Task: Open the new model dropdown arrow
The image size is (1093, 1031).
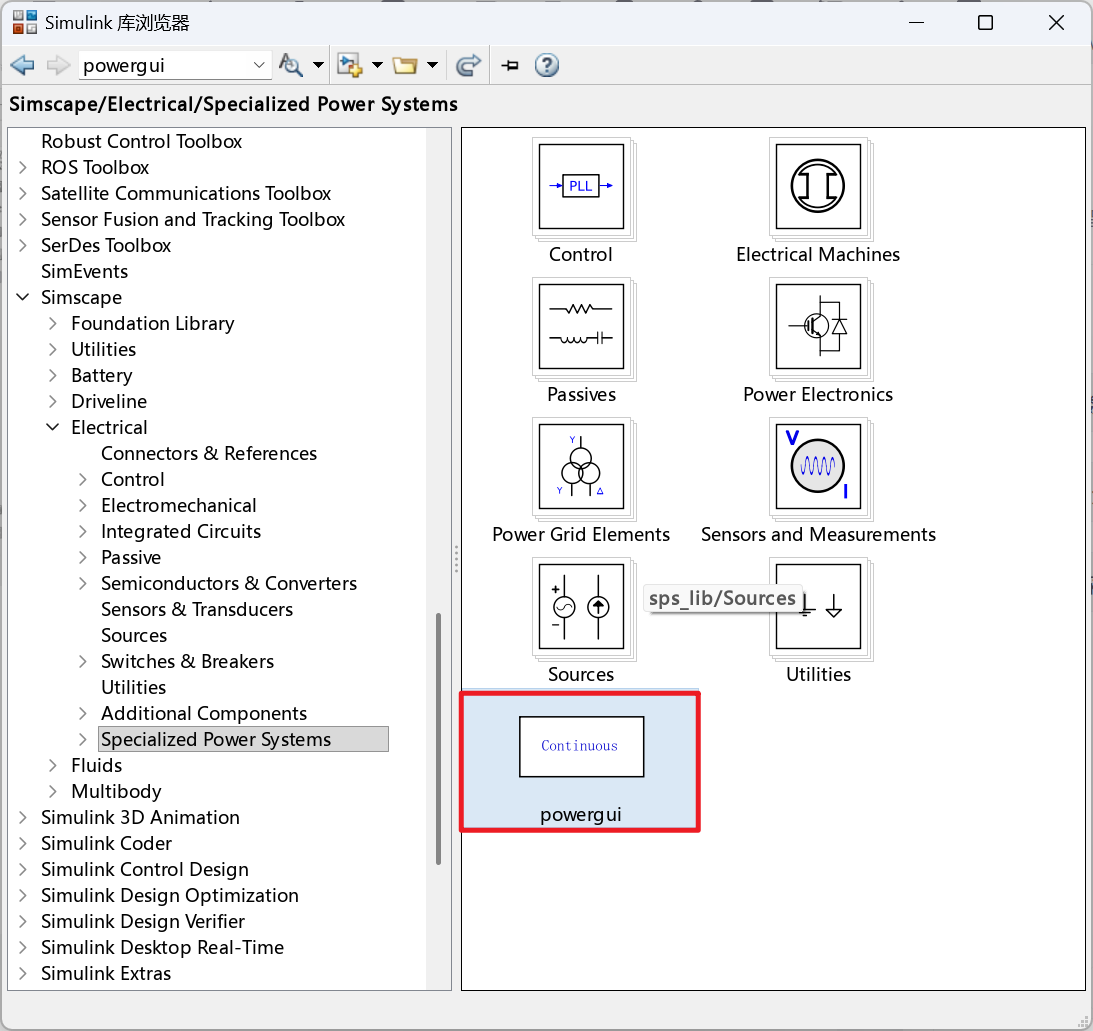Action: click(x=377, y=66)
